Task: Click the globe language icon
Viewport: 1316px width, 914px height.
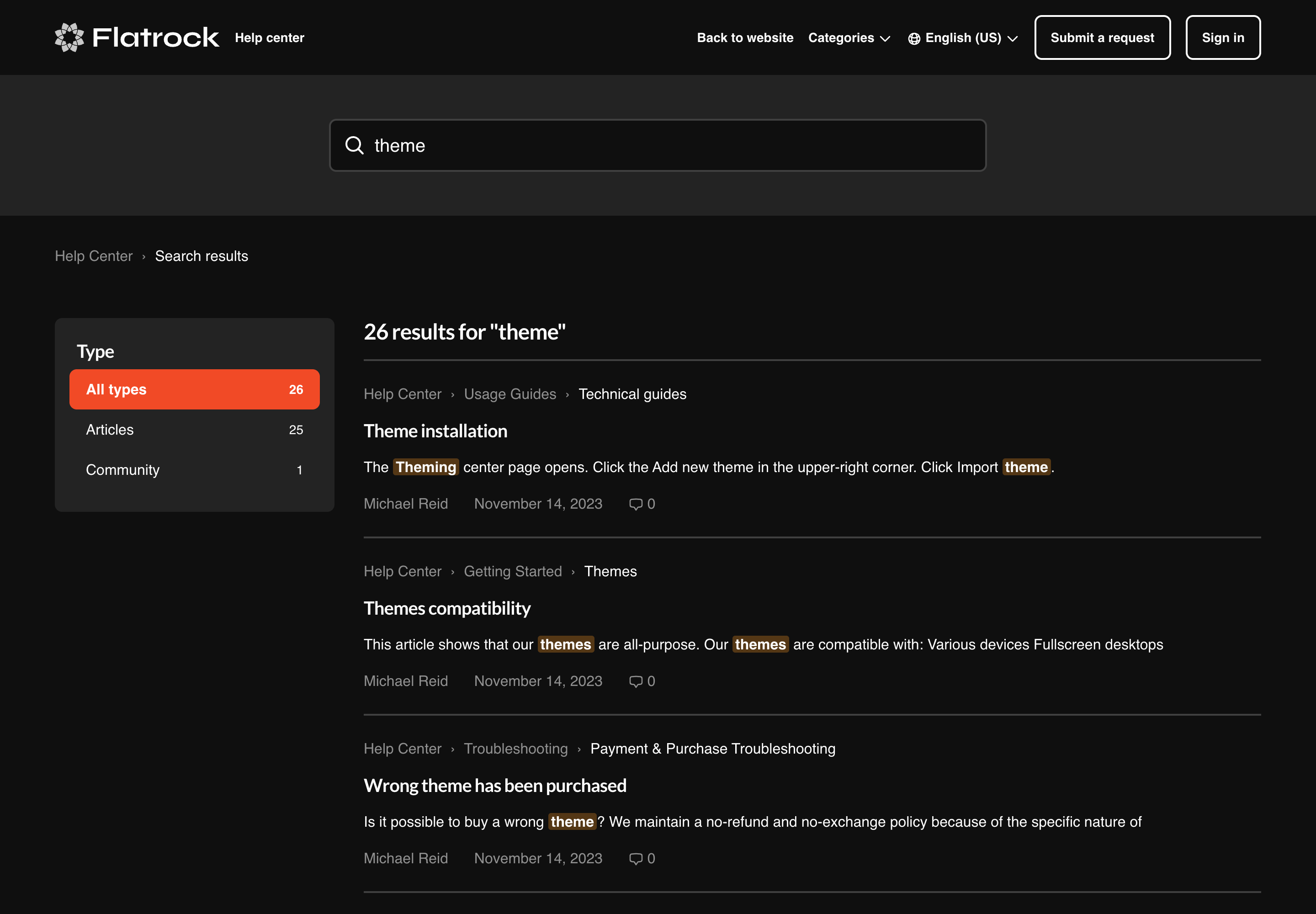Action: [x=914, y=38]
